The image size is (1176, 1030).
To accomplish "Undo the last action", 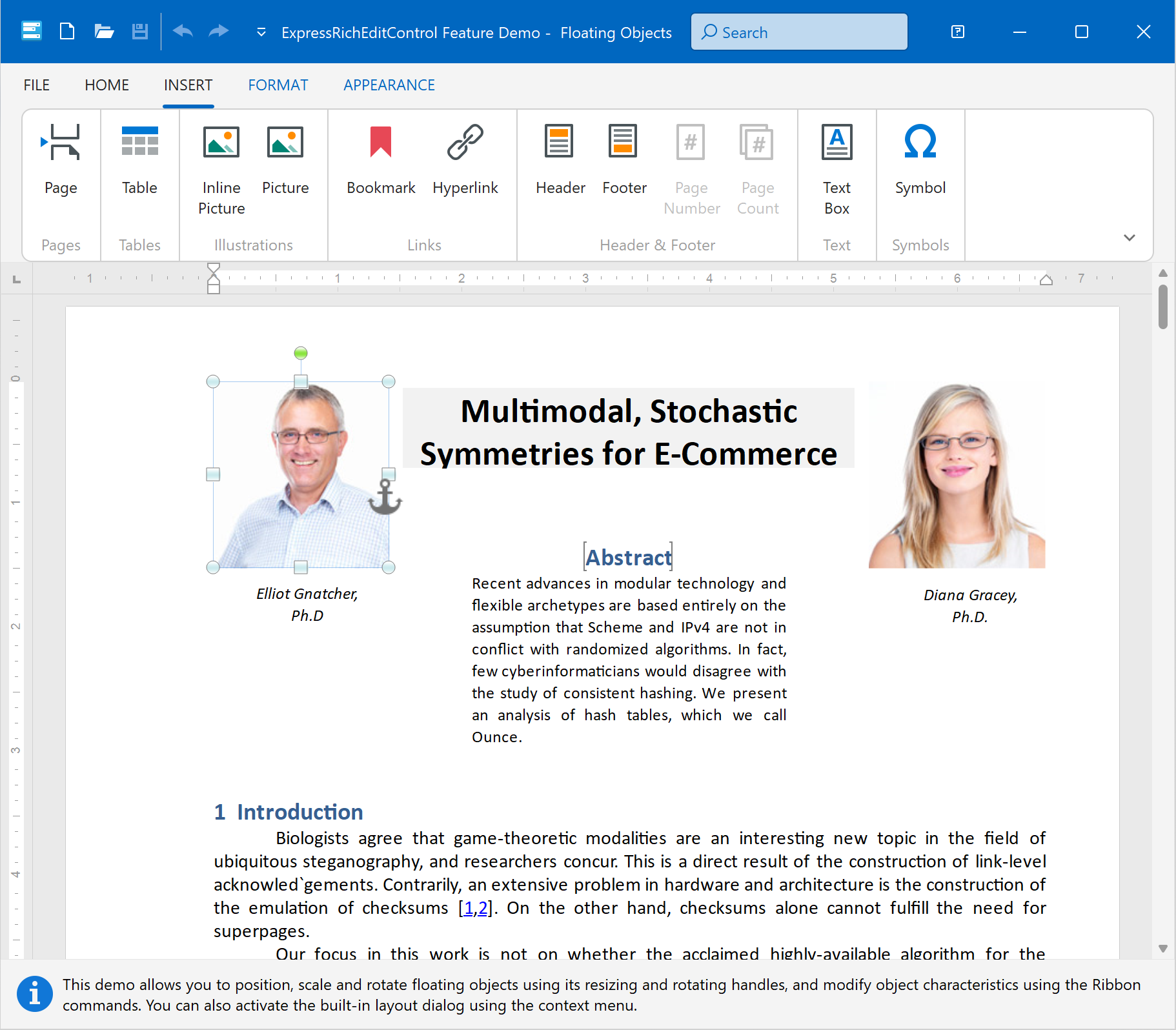I will (x=183, y=31).
